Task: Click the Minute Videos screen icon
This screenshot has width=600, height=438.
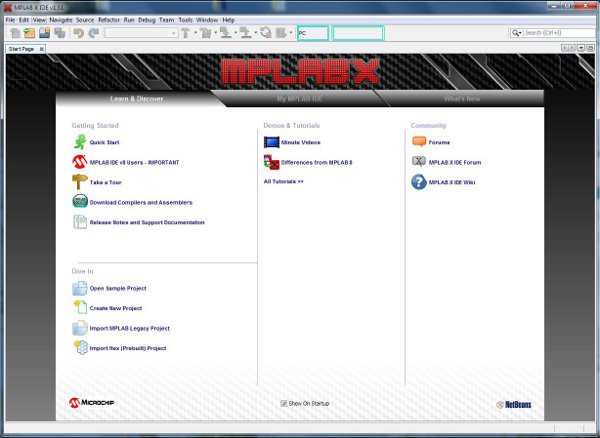Action: [271, 142]
